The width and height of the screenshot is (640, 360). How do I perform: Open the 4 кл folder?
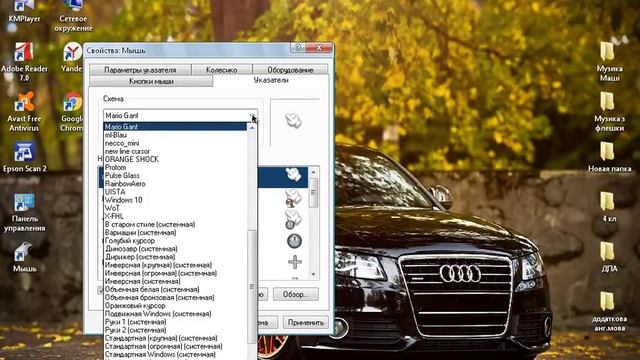[609, 207]
